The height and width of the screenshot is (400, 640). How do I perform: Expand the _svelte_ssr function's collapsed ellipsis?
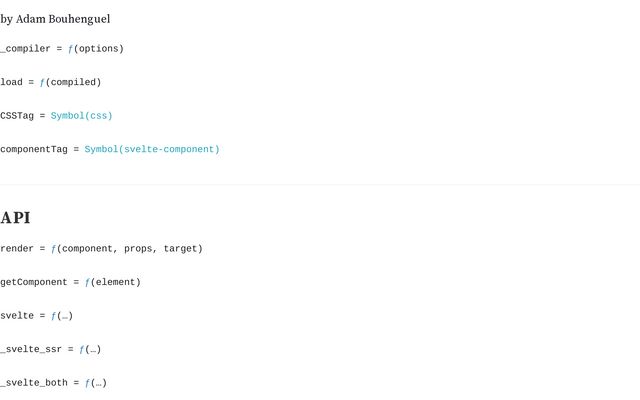point(93,349)
